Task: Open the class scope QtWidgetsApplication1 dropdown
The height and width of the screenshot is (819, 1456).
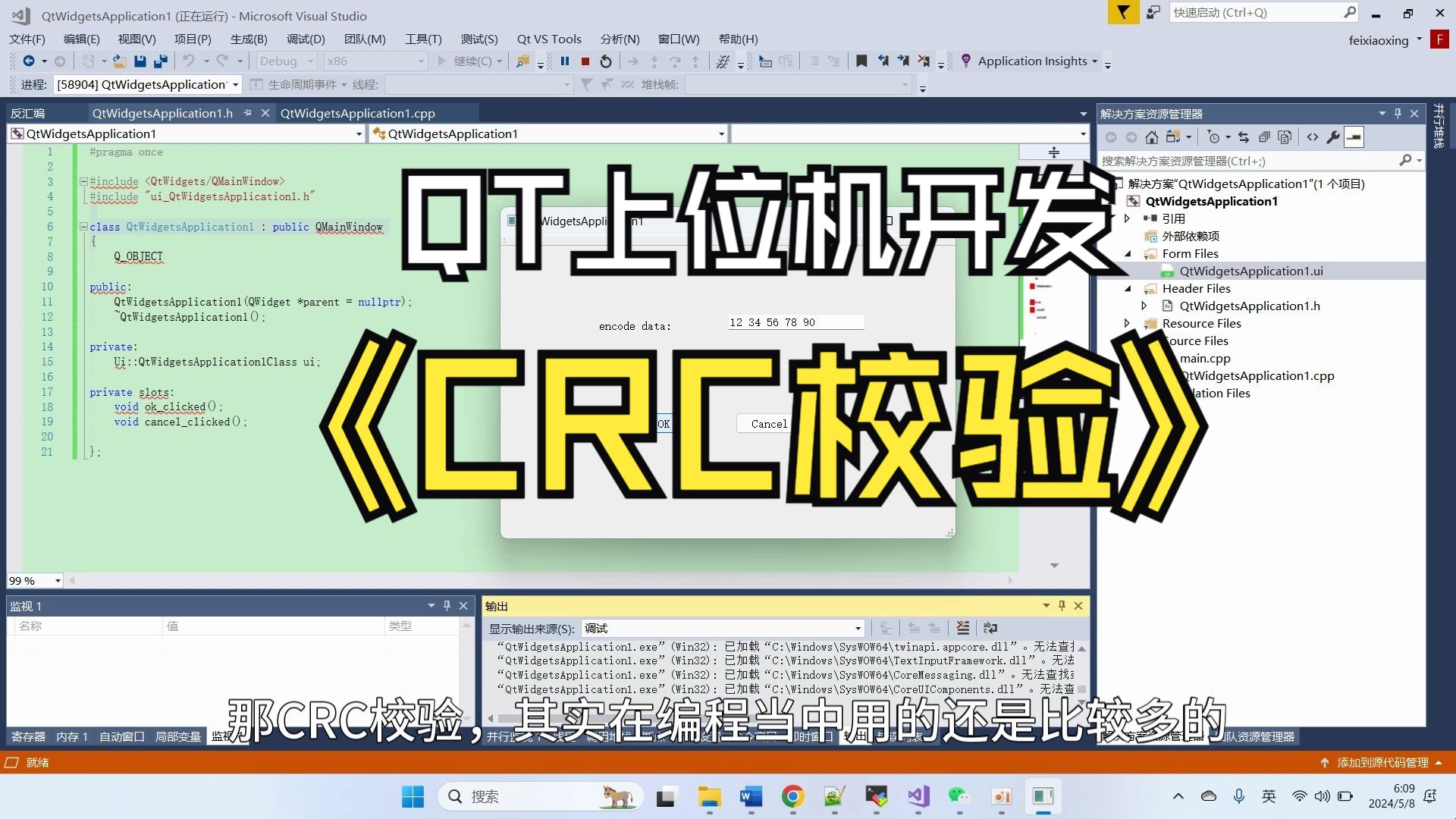Action: pos(187,134)
